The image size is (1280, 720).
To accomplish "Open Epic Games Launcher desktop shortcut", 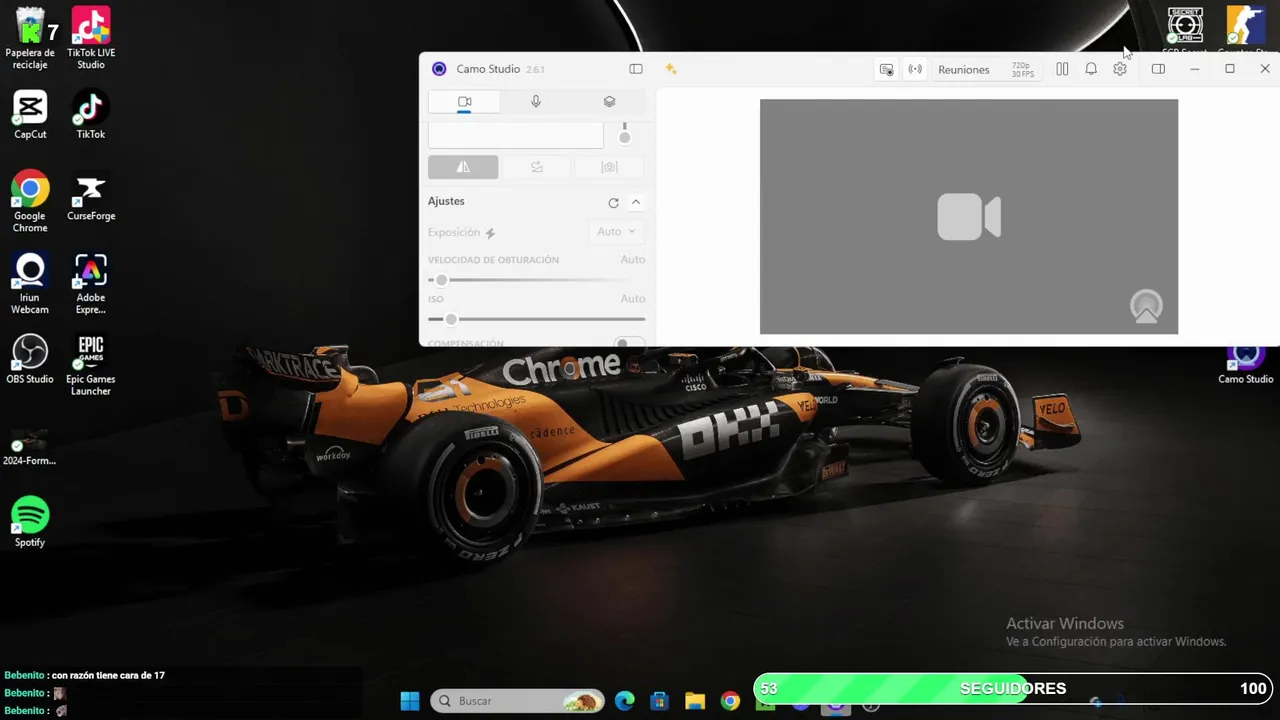I will [91, 365].
